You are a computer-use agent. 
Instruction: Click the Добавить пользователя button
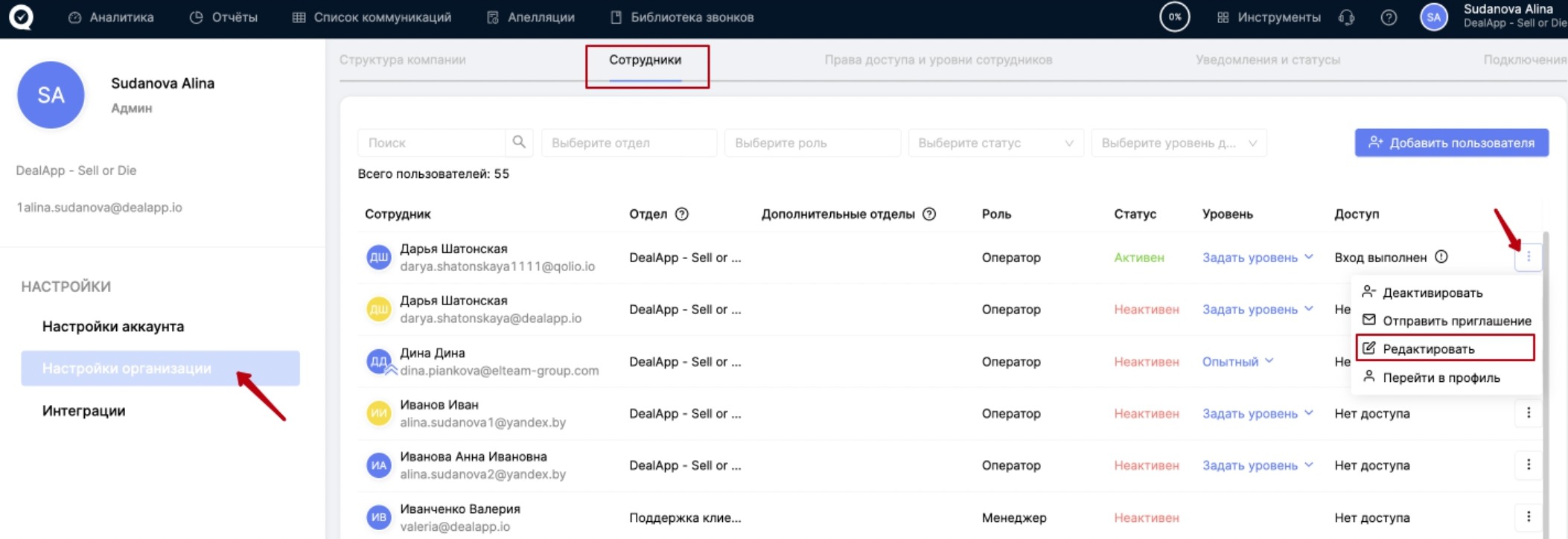[x=1451, y=143]
